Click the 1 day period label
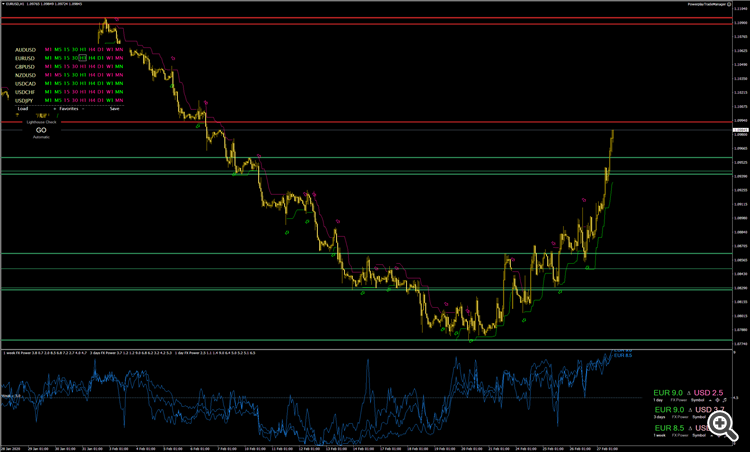 click(x=658, y=400)
